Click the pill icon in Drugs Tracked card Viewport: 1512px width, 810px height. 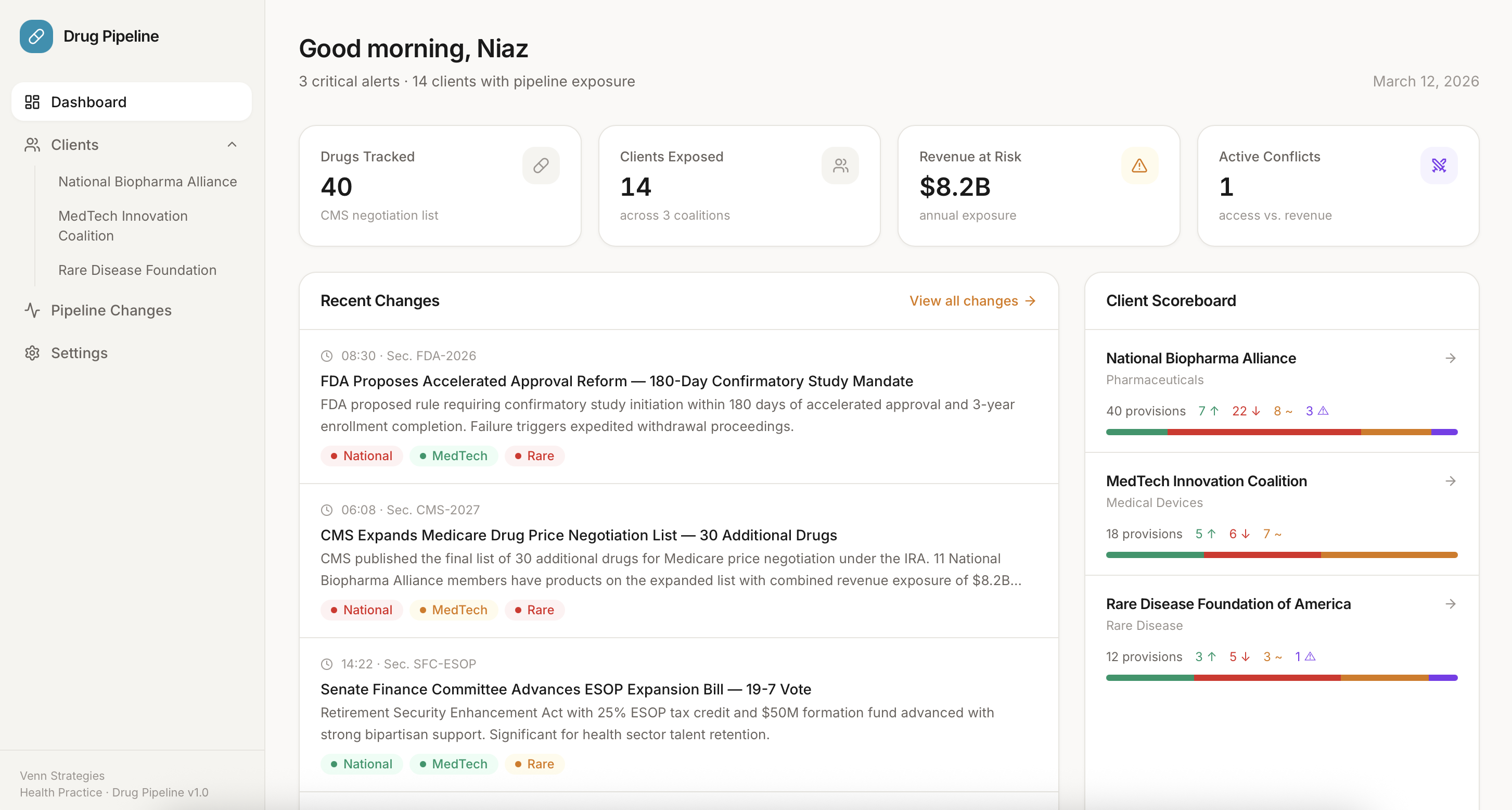[x=541, y=166]
